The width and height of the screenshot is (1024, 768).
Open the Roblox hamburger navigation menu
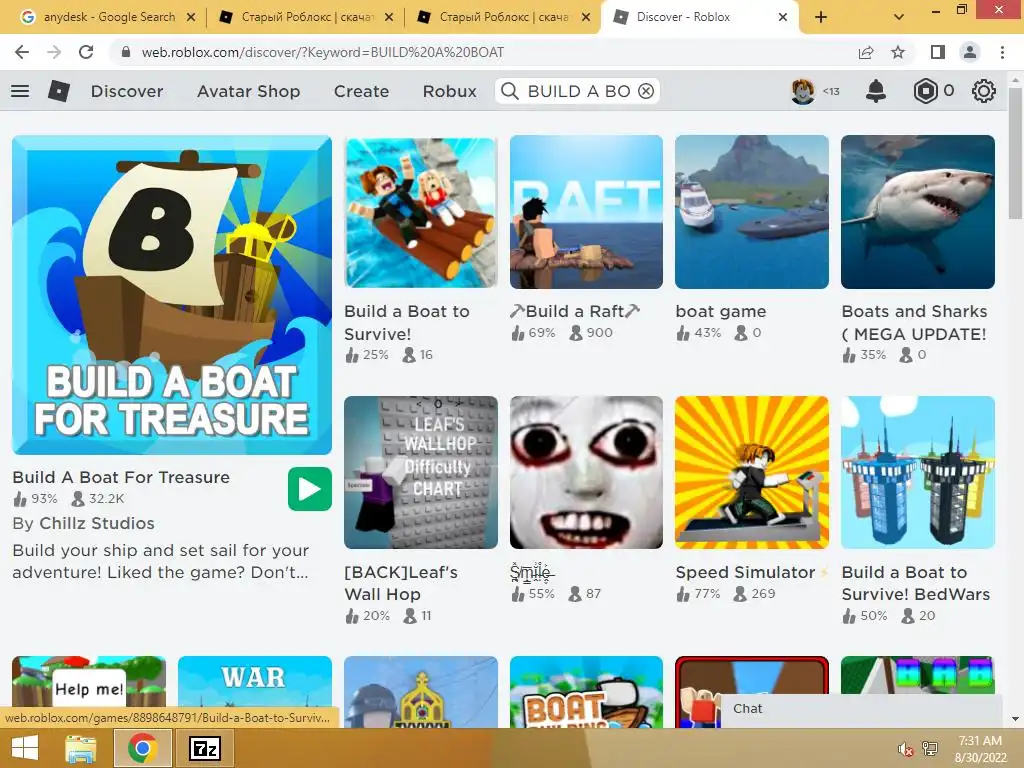tap(20, 91)
